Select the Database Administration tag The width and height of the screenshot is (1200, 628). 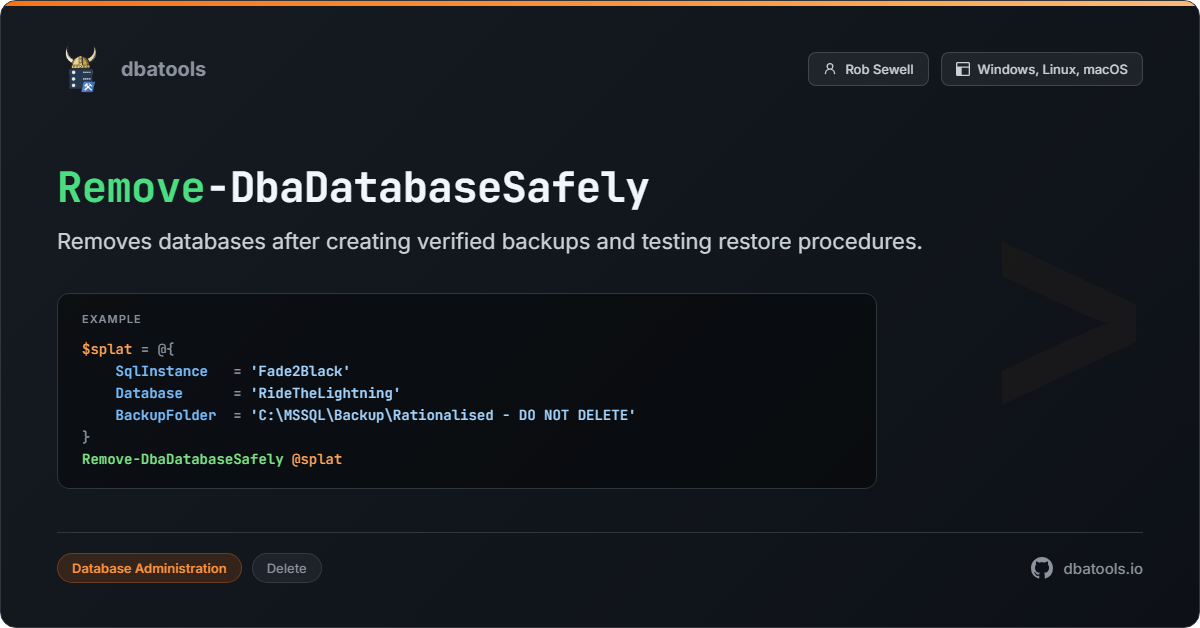(x=149, y=568)
